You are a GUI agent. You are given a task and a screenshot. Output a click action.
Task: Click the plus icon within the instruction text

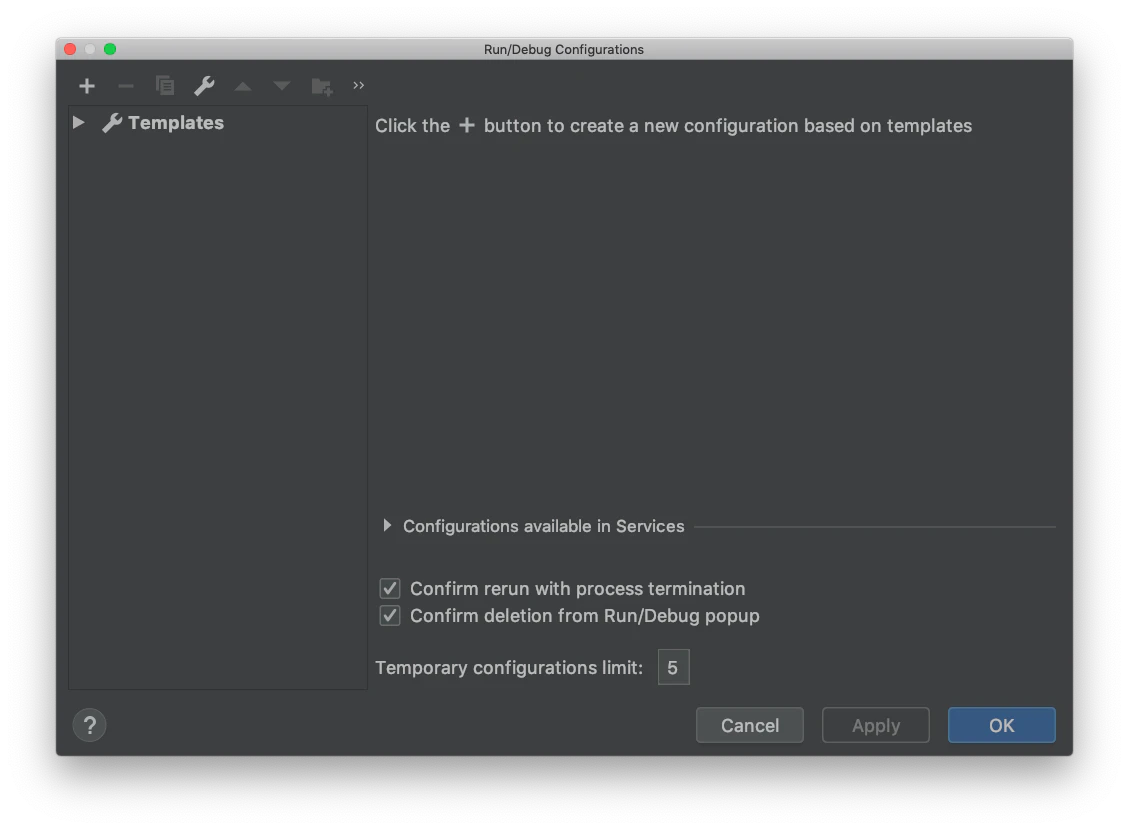[466, 125]
